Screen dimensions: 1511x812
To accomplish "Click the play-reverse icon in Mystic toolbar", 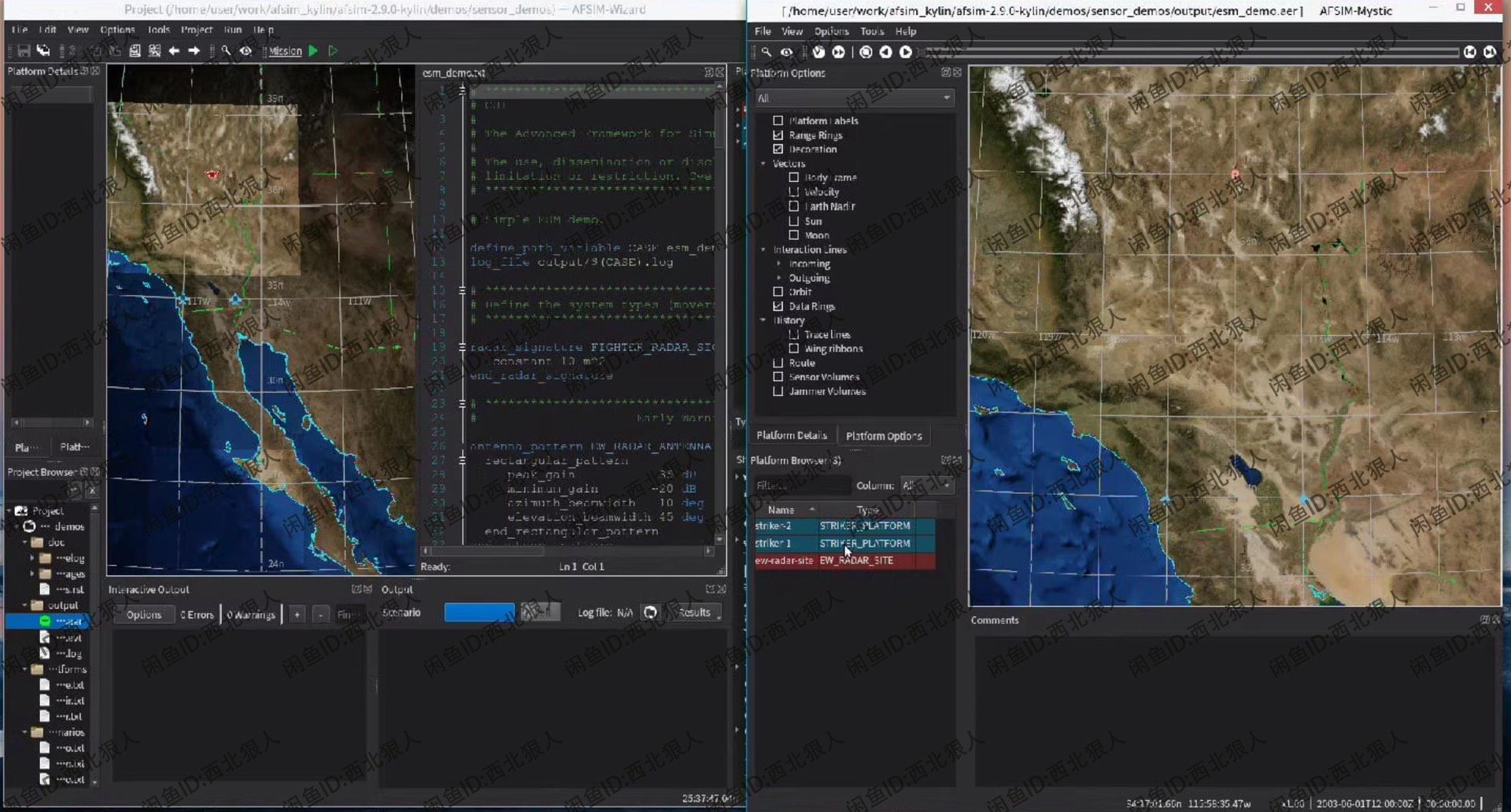I will click(x=885, y=52).
